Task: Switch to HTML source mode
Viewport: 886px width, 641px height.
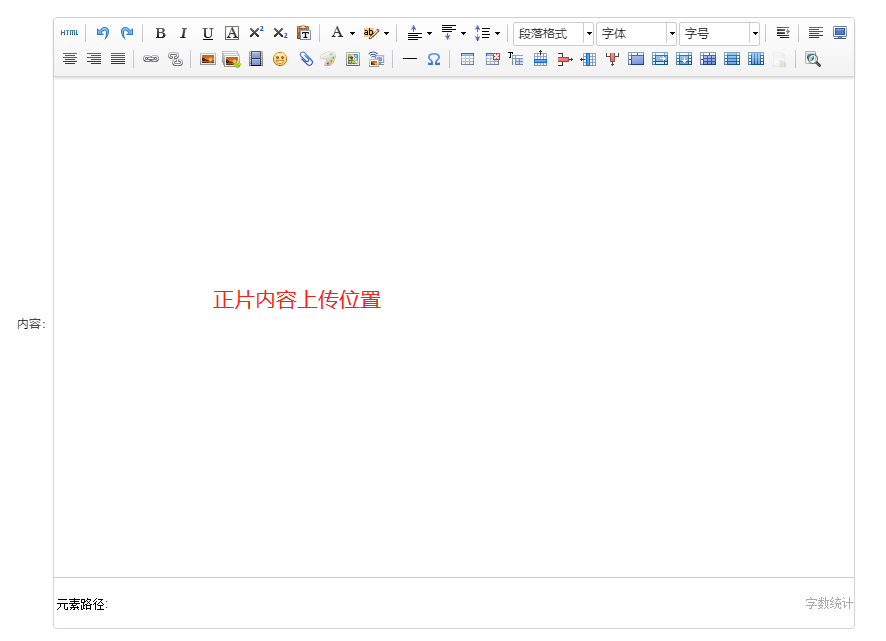Action: coord(70,33)
